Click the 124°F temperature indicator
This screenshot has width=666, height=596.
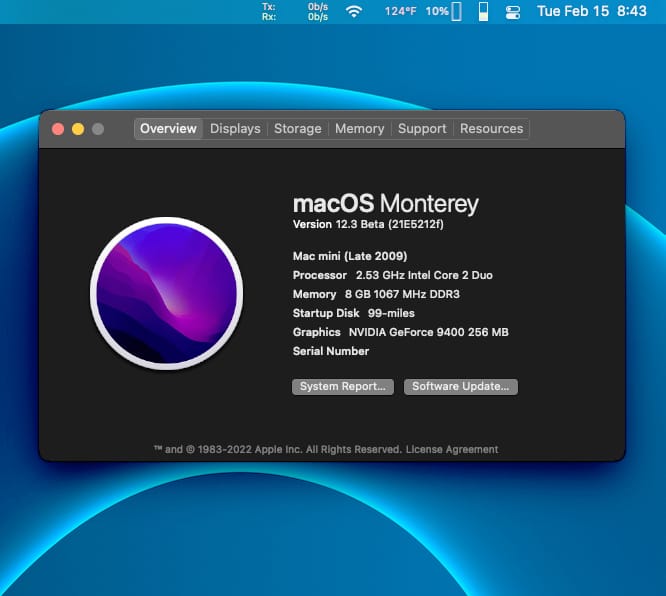400,11
